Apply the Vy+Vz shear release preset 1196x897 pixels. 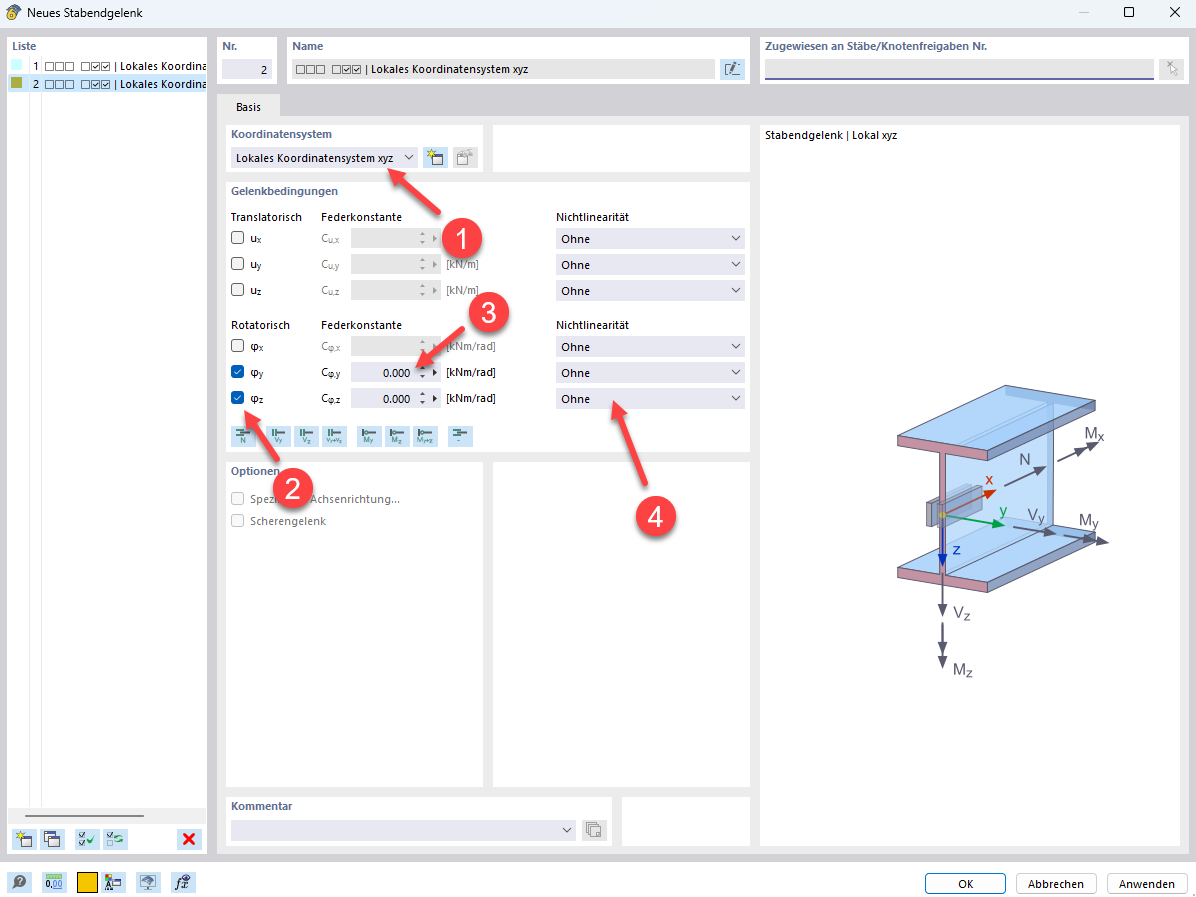click(x=334, y=436)
